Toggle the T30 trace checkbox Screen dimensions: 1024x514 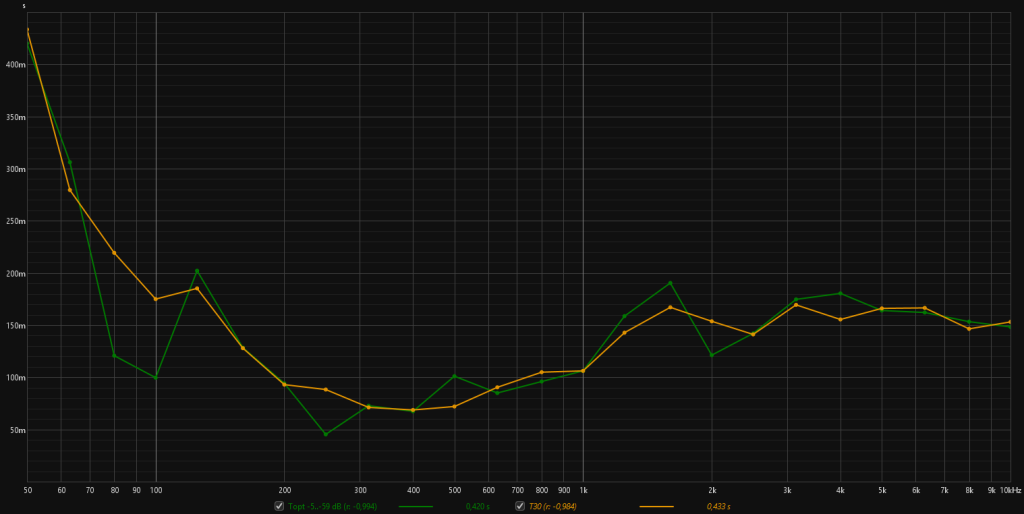(520, 507)
